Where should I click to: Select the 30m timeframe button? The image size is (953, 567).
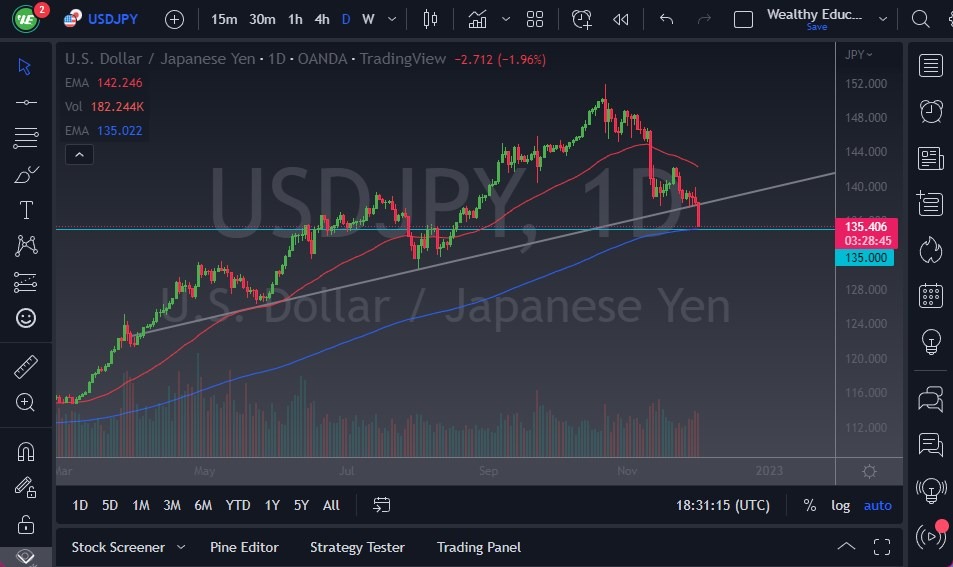click(262, 19)
